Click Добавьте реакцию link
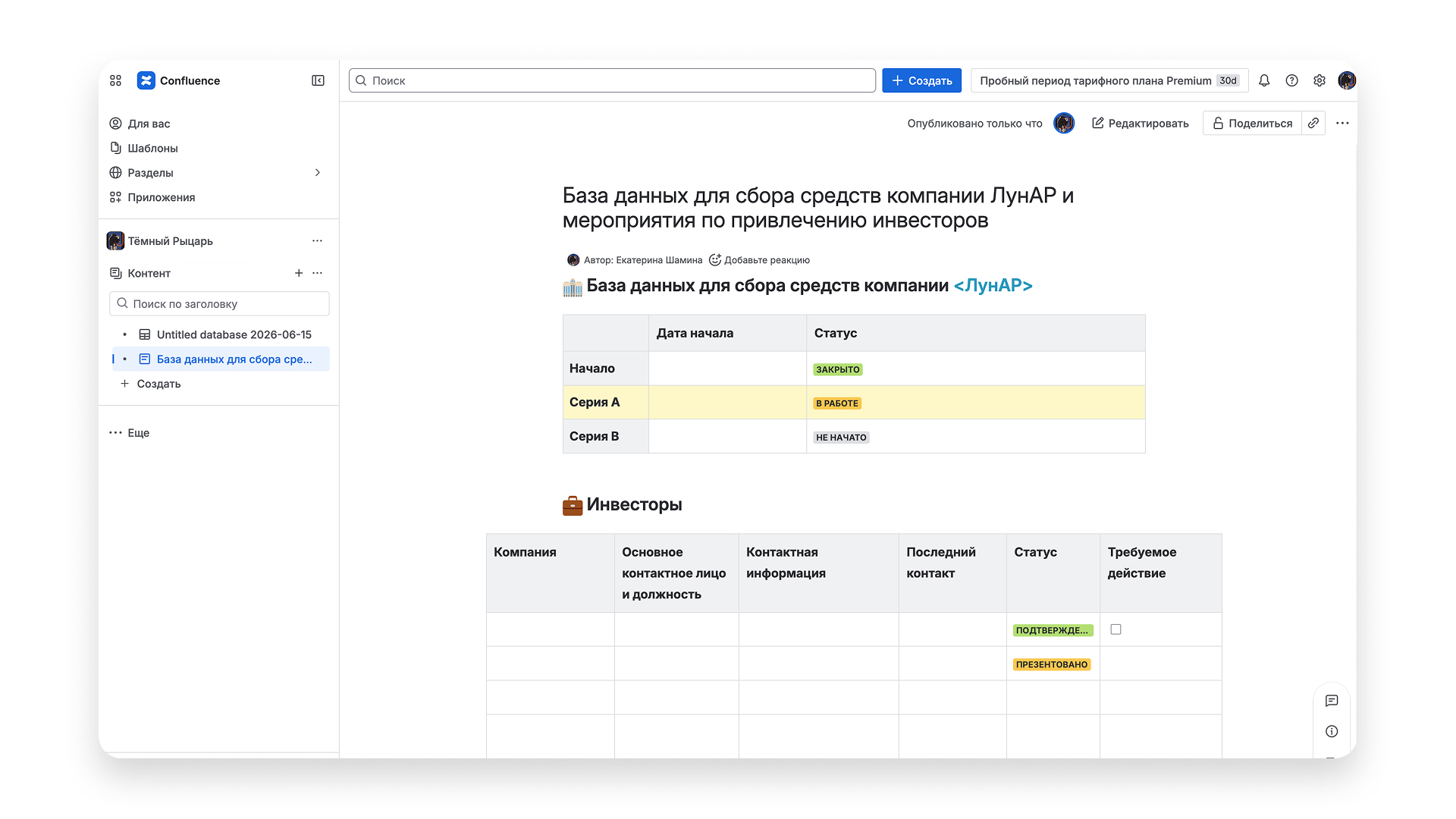This screenshot has width=1456, height=819. (x=767, y=260)
